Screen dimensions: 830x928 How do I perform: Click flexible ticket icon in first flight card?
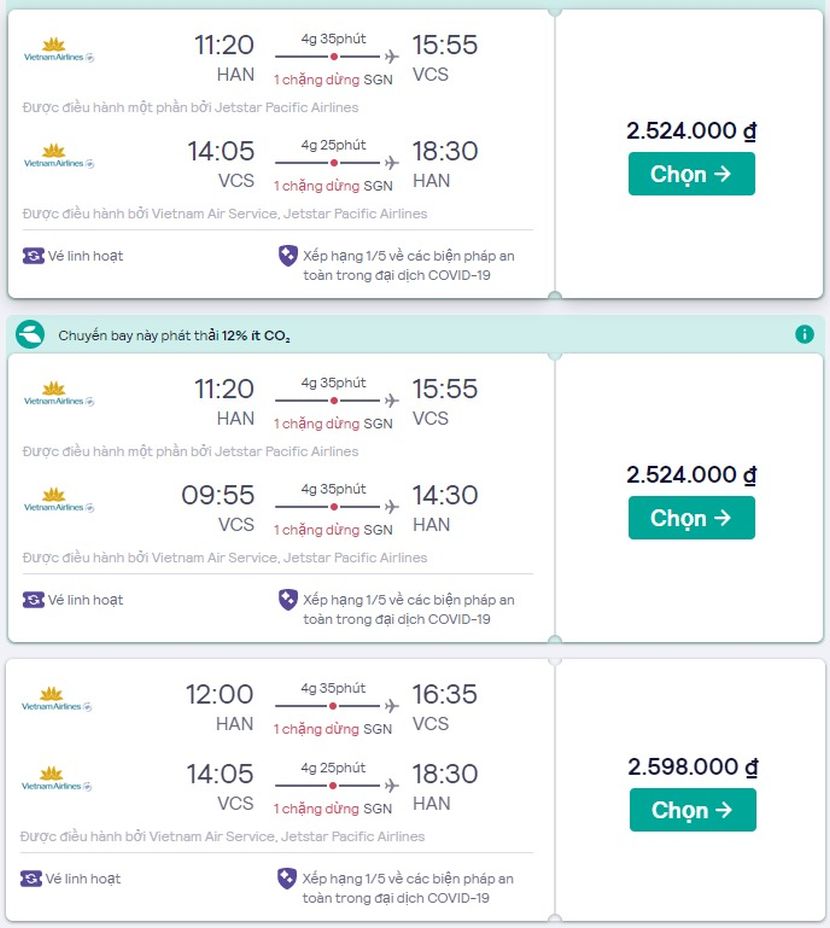(x=33, y=256)
